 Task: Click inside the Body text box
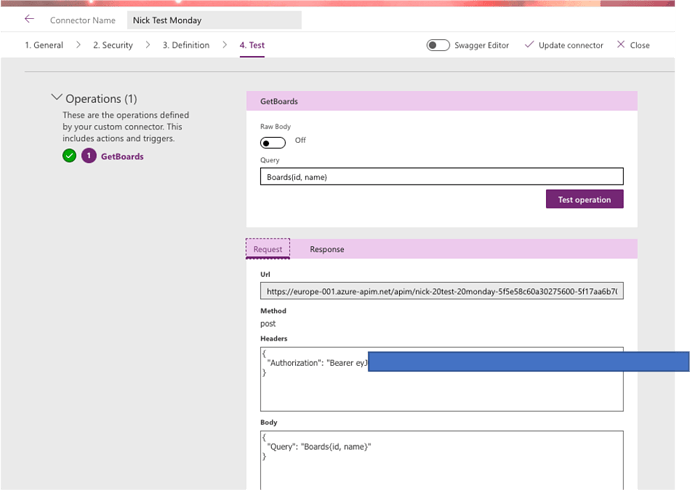[441, 460]
